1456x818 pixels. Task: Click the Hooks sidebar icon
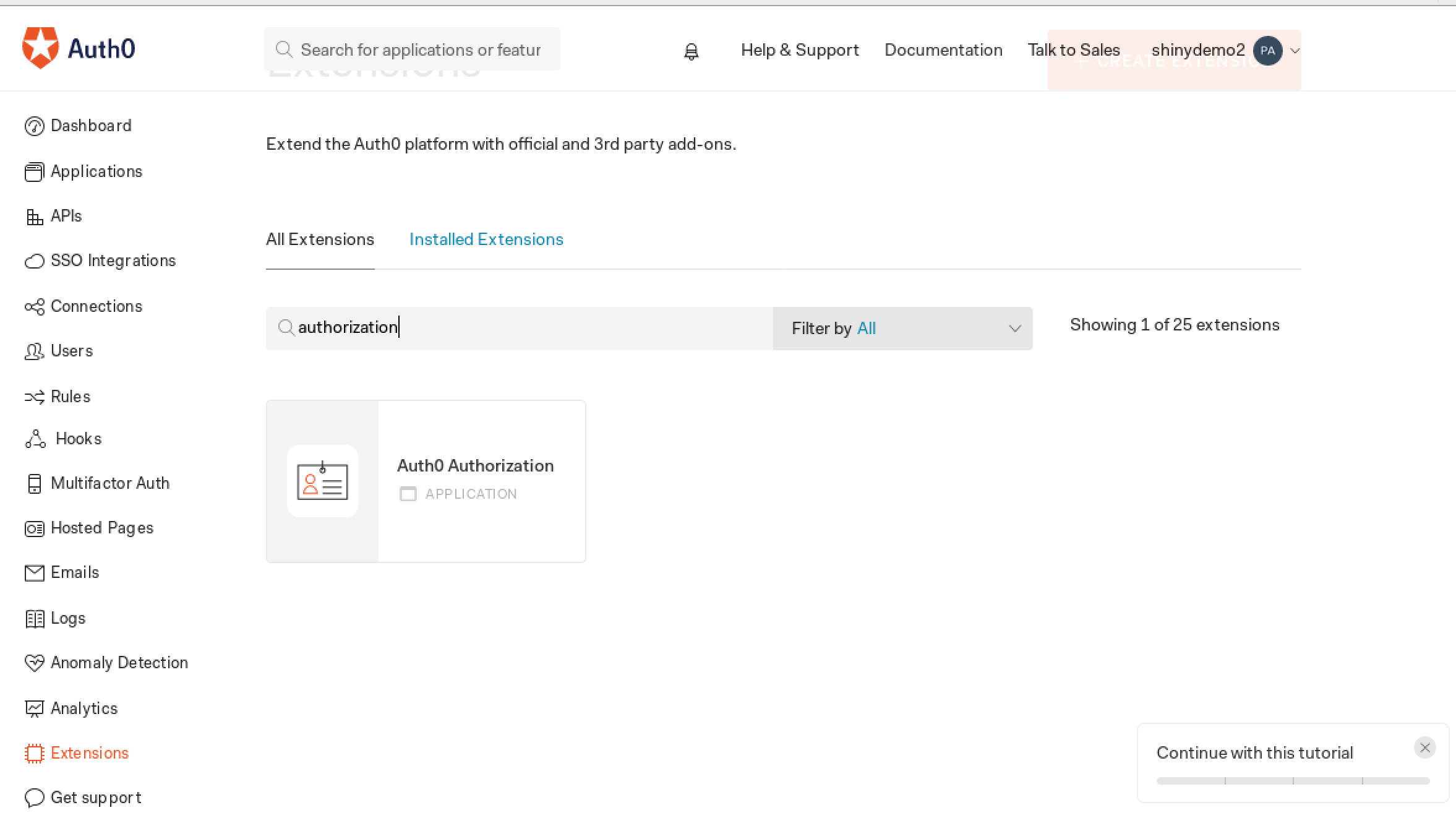pos(35,439)
